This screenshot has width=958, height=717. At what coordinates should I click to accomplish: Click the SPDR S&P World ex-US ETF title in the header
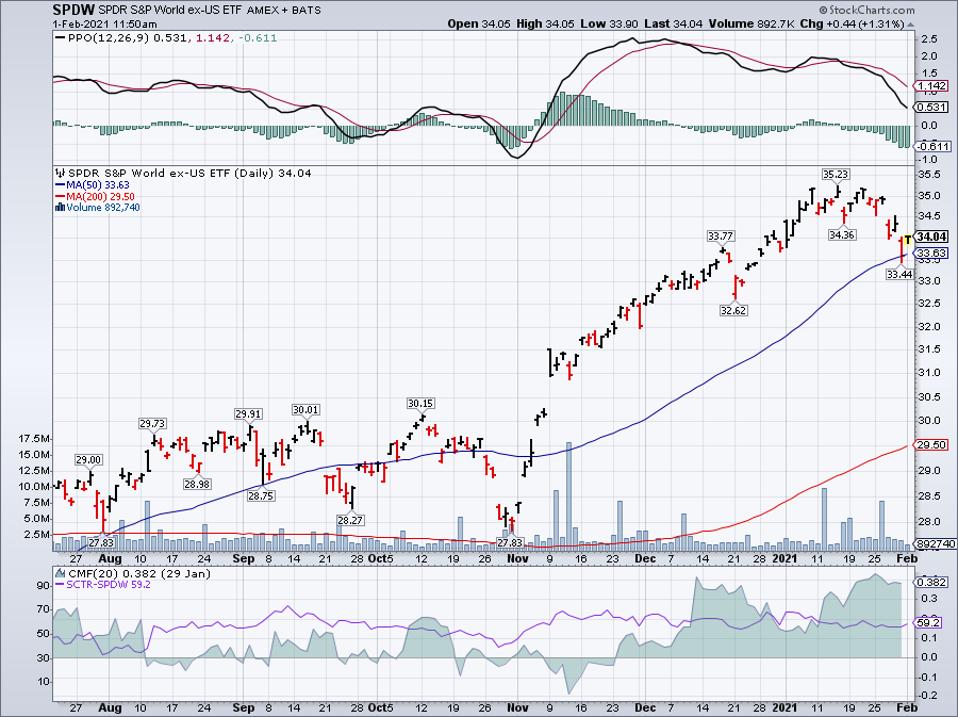tap(169, 10)
